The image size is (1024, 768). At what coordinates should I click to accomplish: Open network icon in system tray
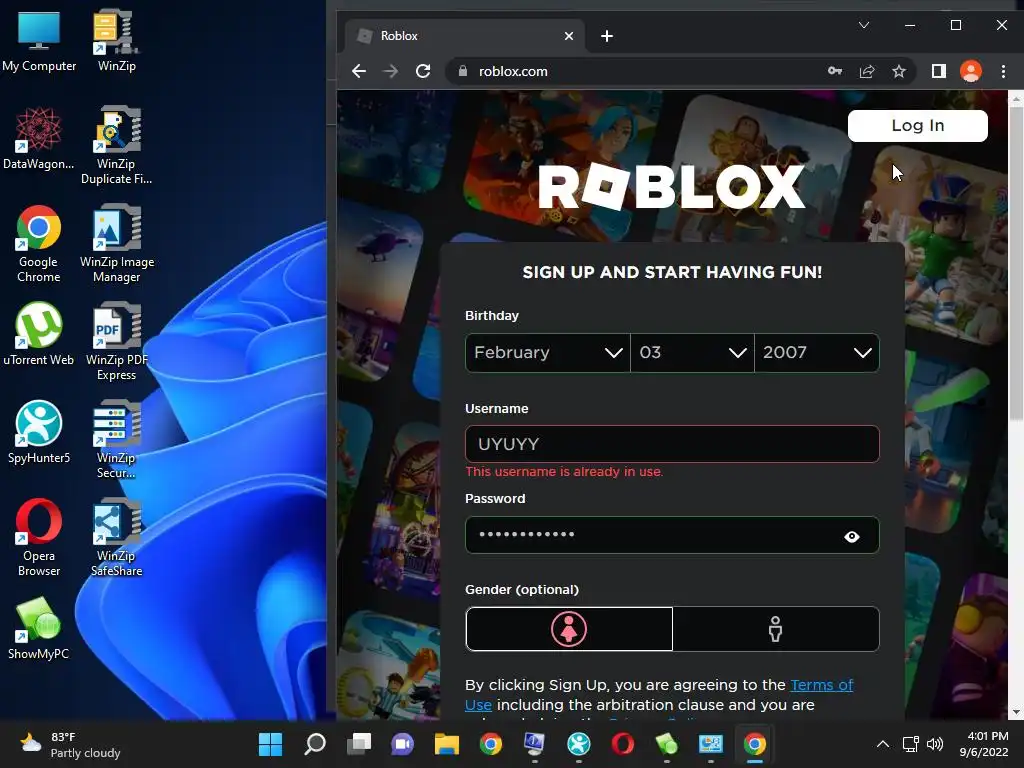point(910,744)
